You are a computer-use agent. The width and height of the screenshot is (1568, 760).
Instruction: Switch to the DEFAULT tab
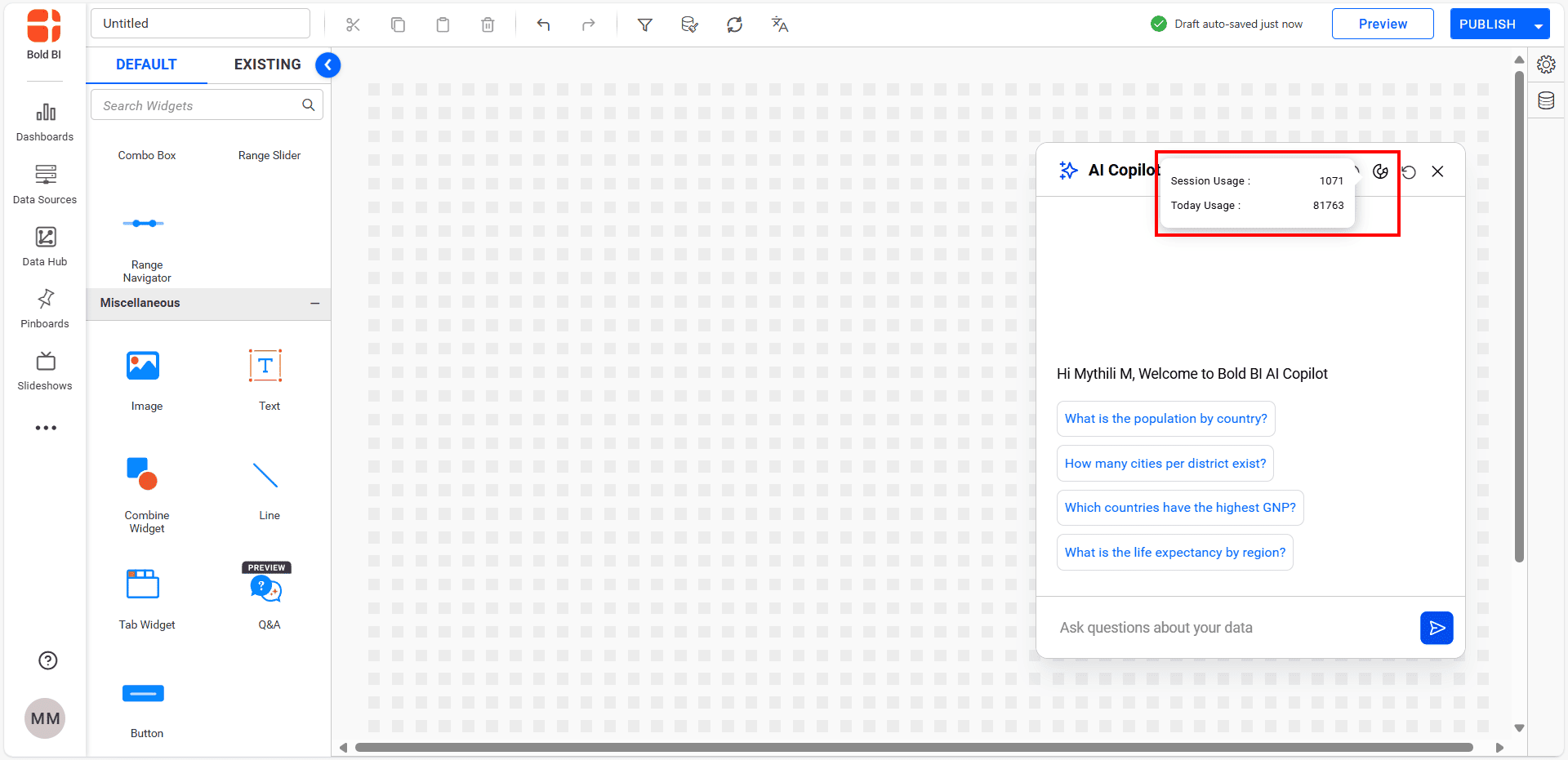(x=146, y=64)
